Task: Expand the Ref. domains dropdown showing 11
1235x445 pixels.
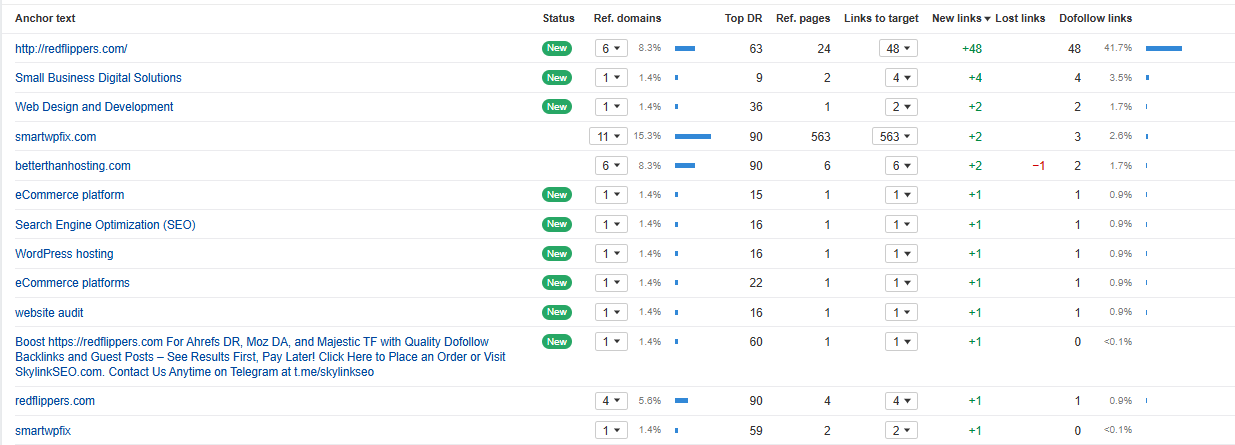Action: coord(608,137)
